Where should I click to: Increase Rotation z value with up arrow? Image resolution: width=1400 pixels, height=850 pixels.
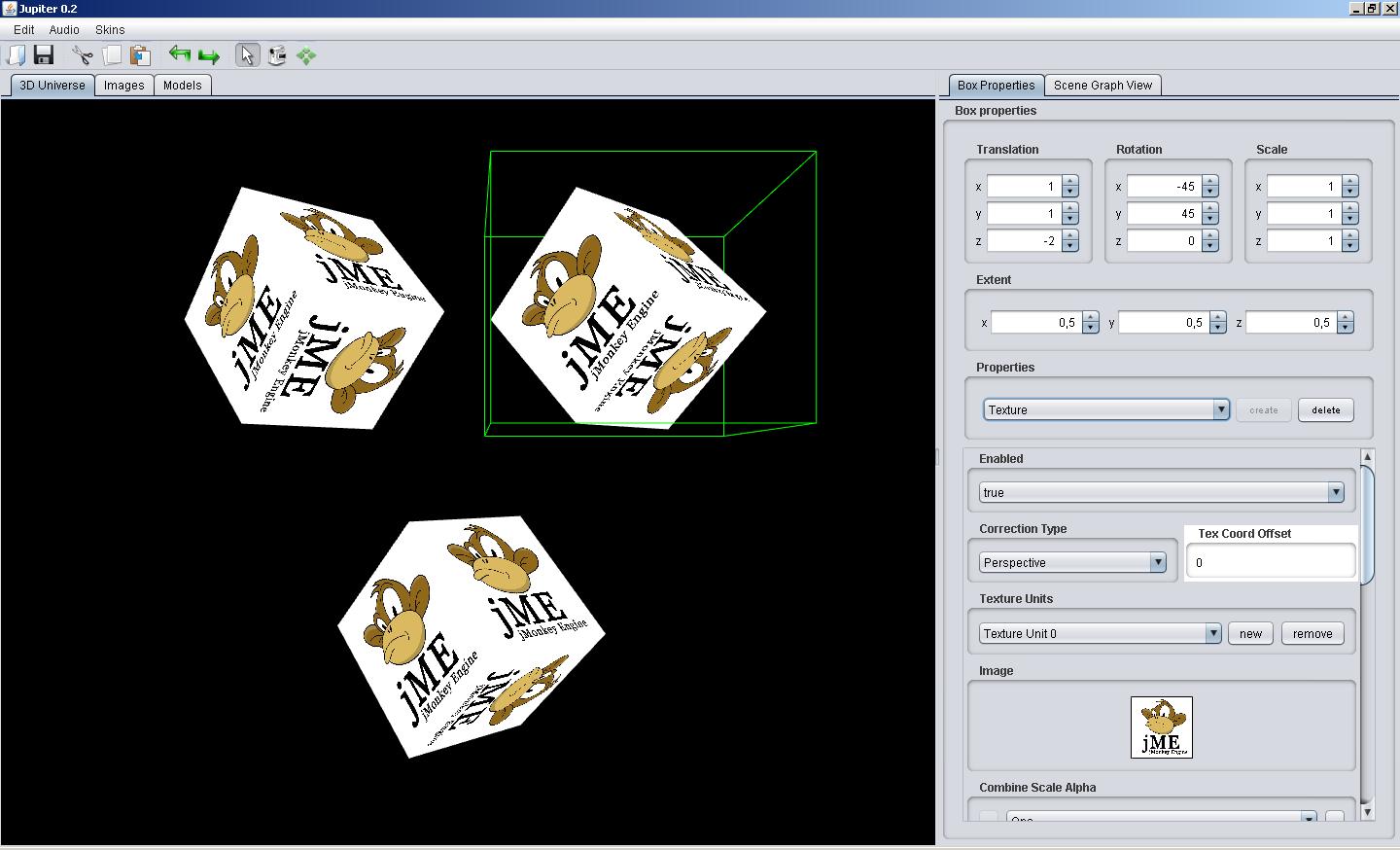tap(1210, 235)
